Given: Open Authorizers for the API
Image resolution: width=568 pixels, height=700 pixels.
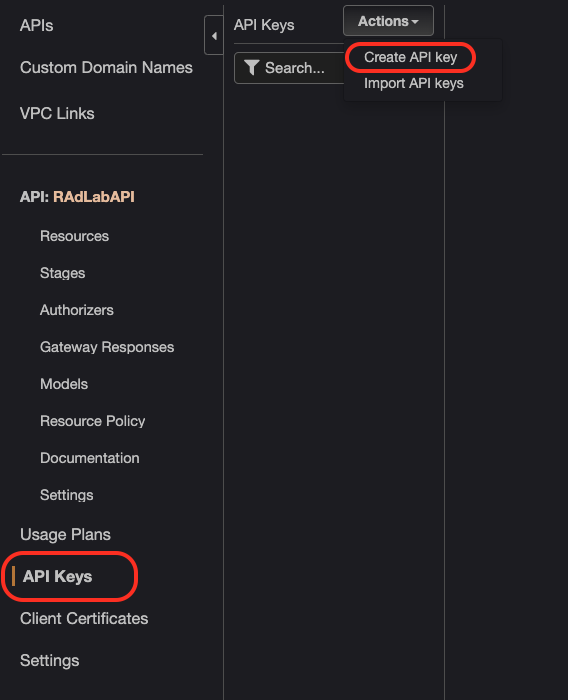Looking at the screenshot, I should click(x=77, y=310).
